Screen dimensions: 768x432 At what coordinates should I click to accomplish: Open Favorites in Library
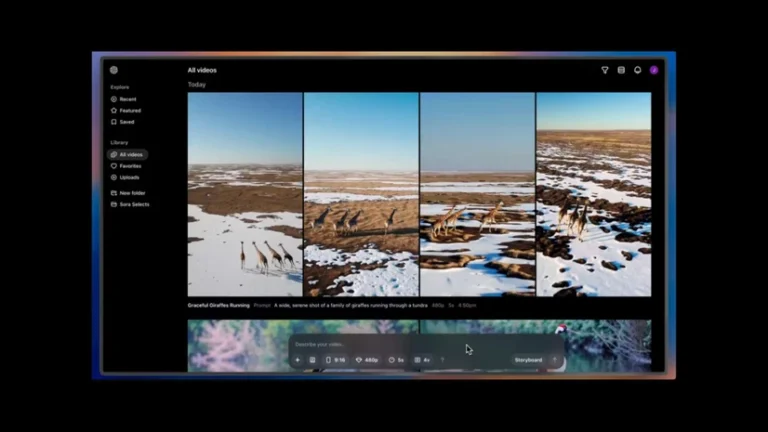click(126, 166)
